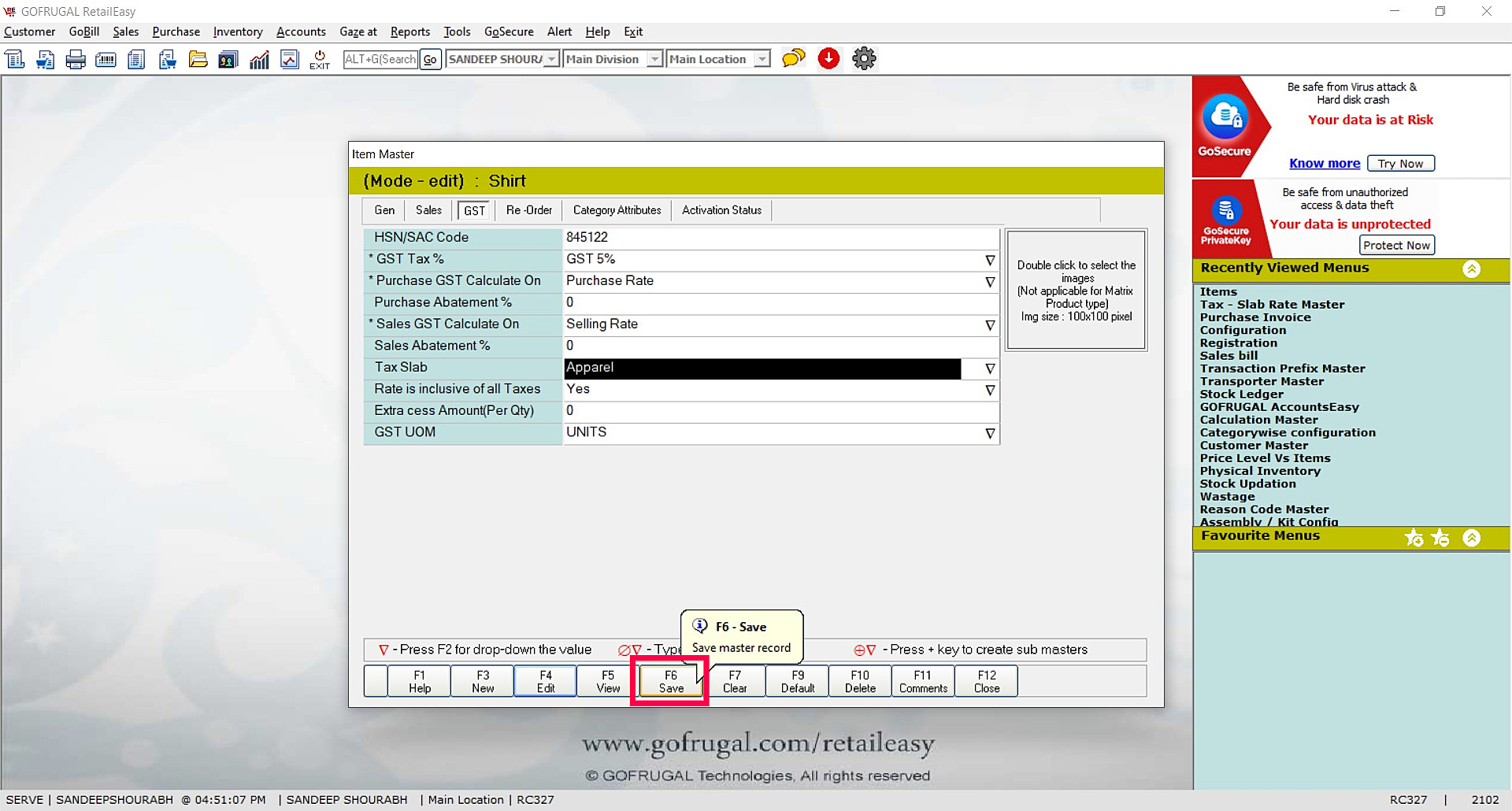Image resolution: width=1512 pixels, height=811 pixels.
Task: Click the F10 Delete button
Action: 860,681
